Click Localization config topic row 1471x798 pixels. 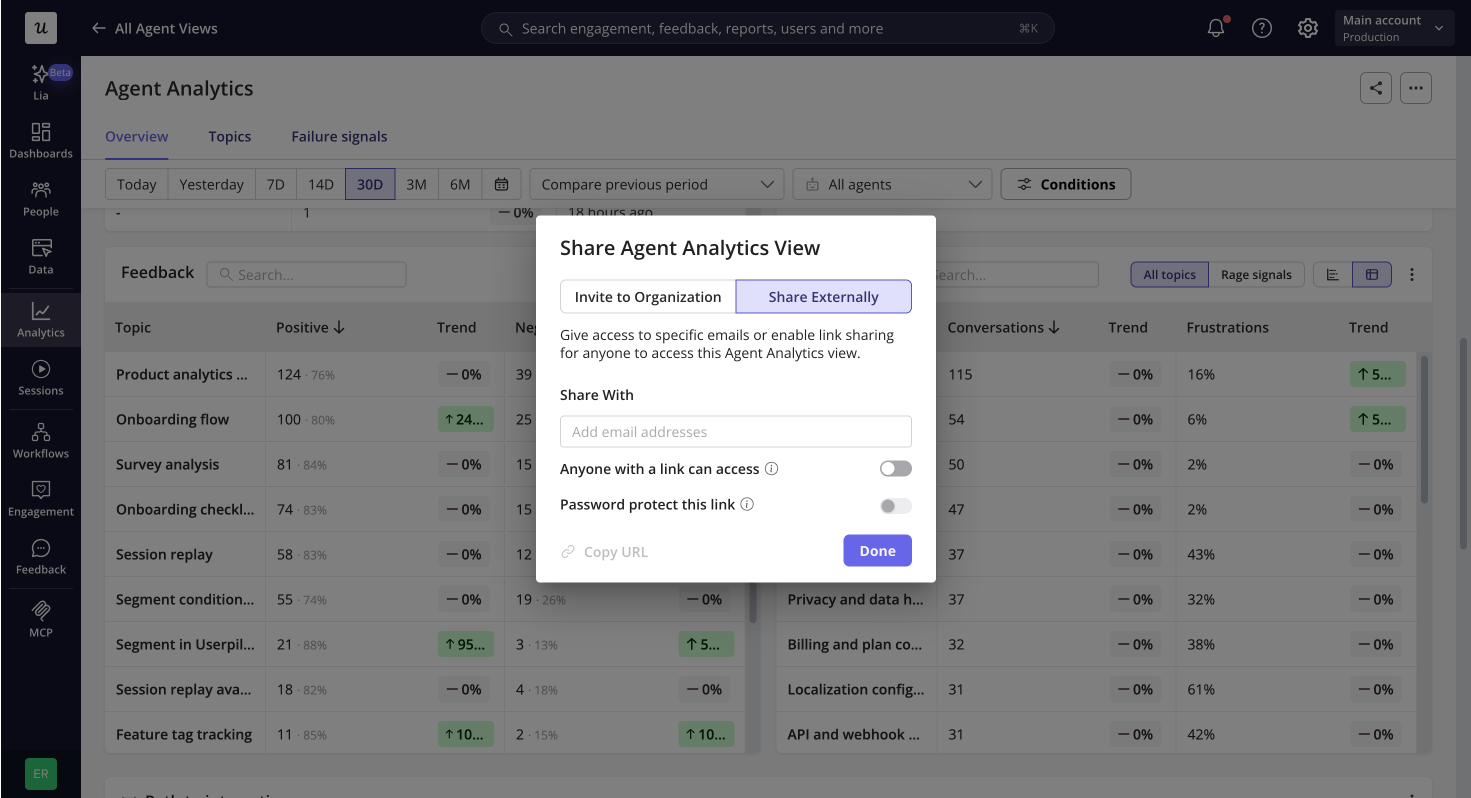point(855,690)
